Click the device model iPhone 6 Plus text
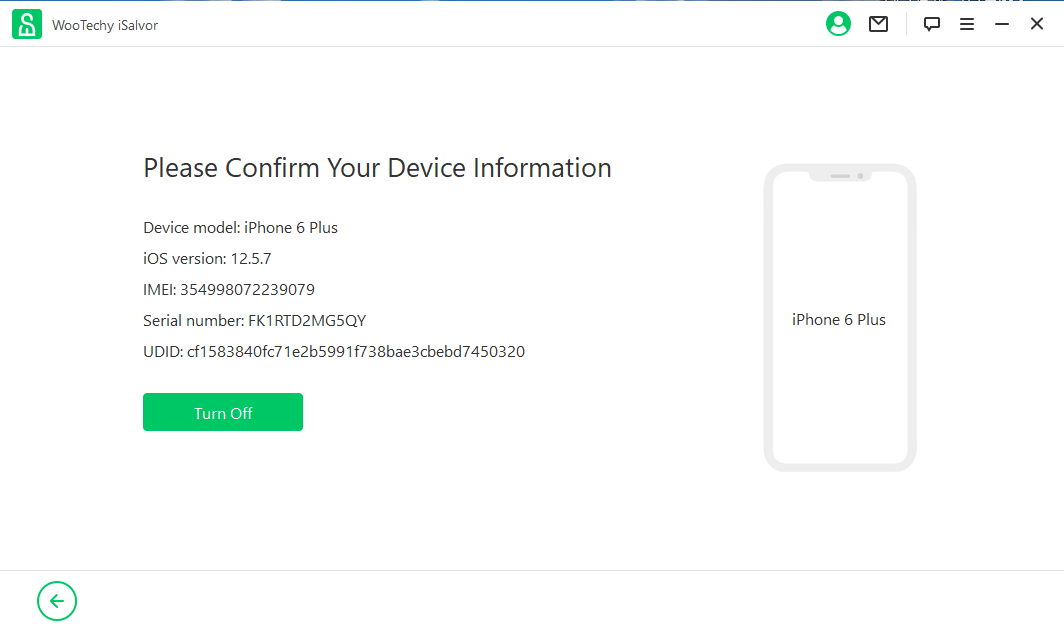The height and width of the screenshot is (628, 1064). [x=240, y=227]
